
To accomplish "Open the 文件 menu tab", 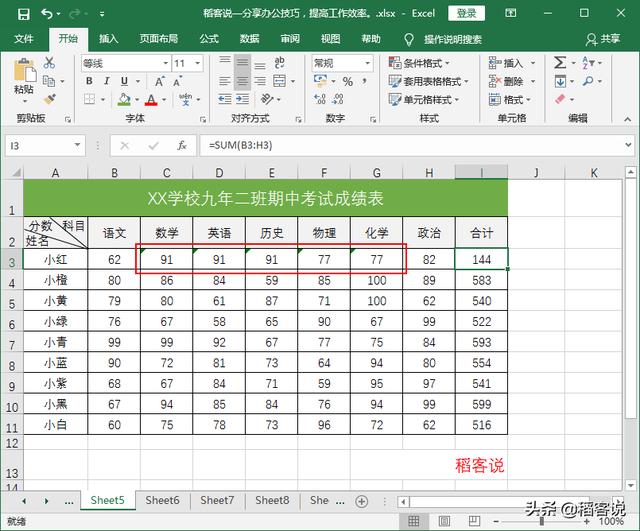I will (24, 39).
